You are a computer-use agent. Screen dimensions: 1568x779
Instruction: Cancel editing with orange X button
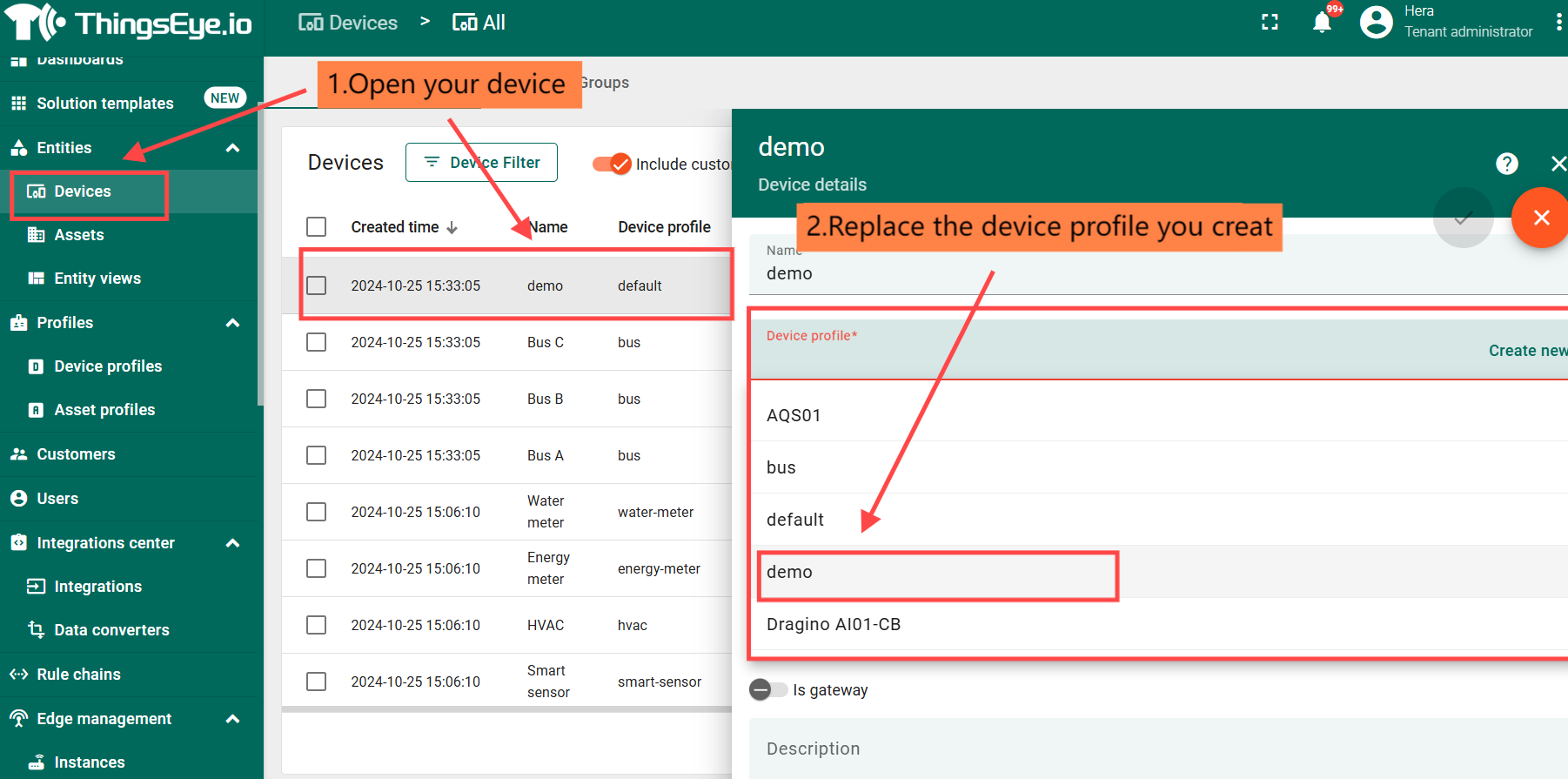[1540, 218]
